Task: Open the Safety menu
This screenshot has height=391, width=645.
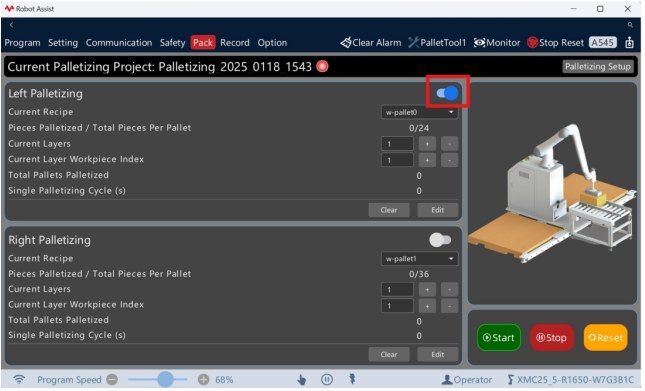Action: click(x=173, y=43)
